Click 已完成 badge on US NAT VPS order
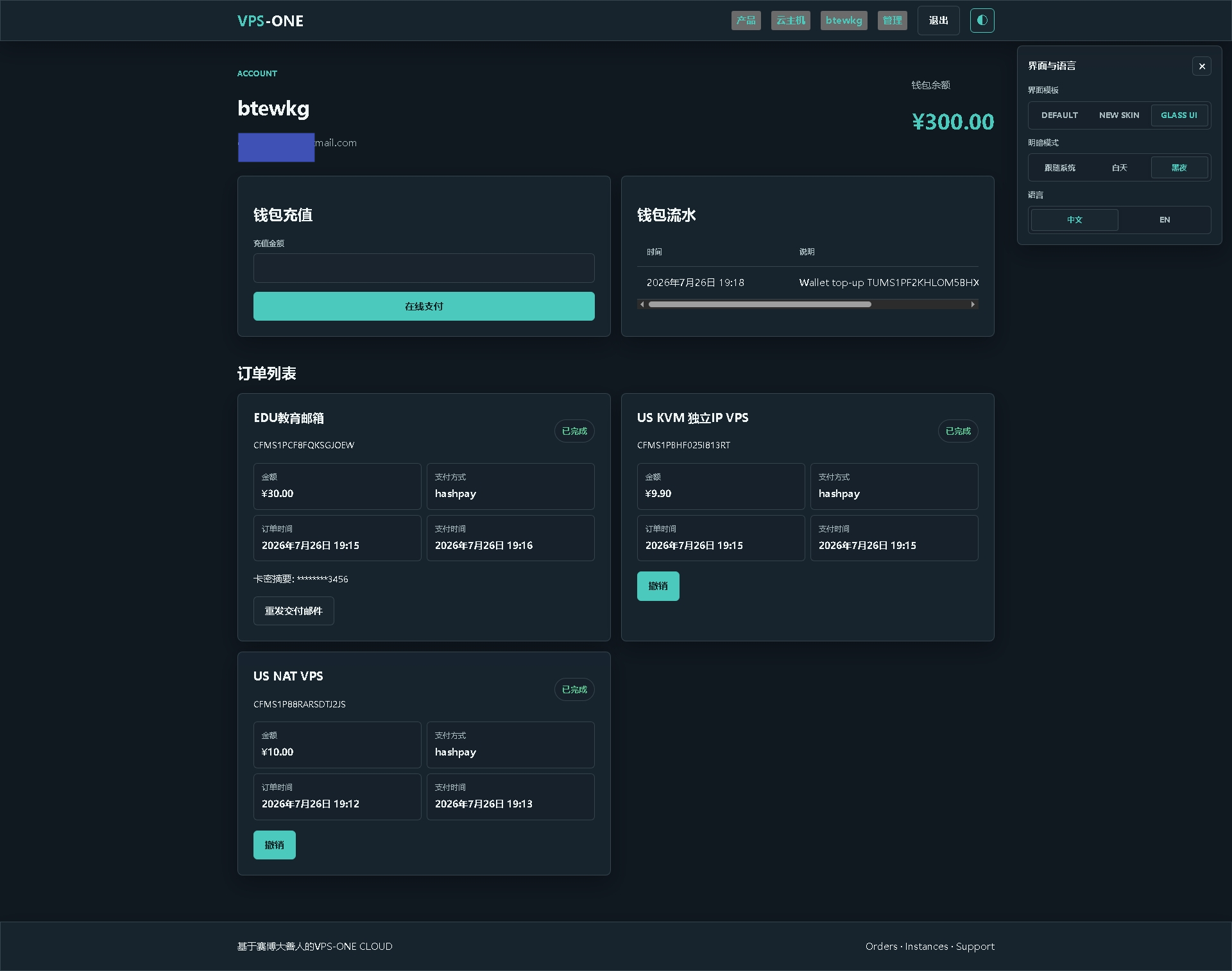Image resolution: width=1232 pixels, height=971 pixels. pos(574,689)
